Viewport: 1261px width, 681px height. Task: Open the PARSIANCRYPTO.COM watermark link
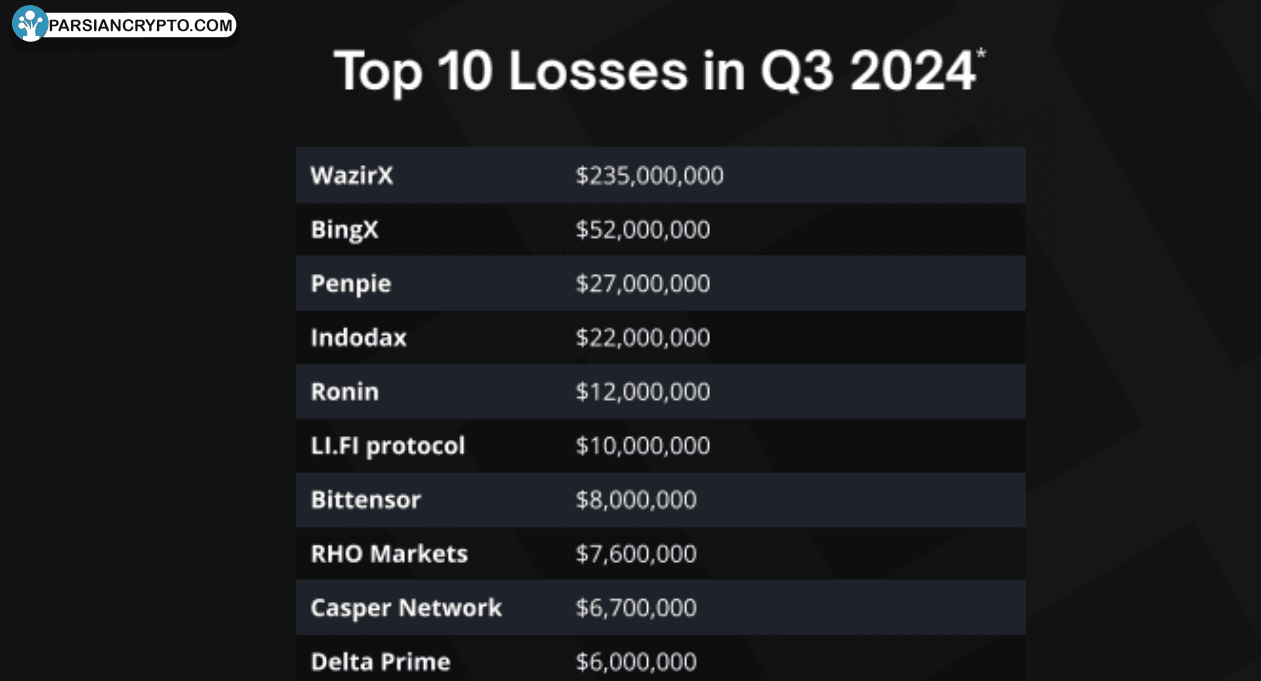[x=140, y=25]
